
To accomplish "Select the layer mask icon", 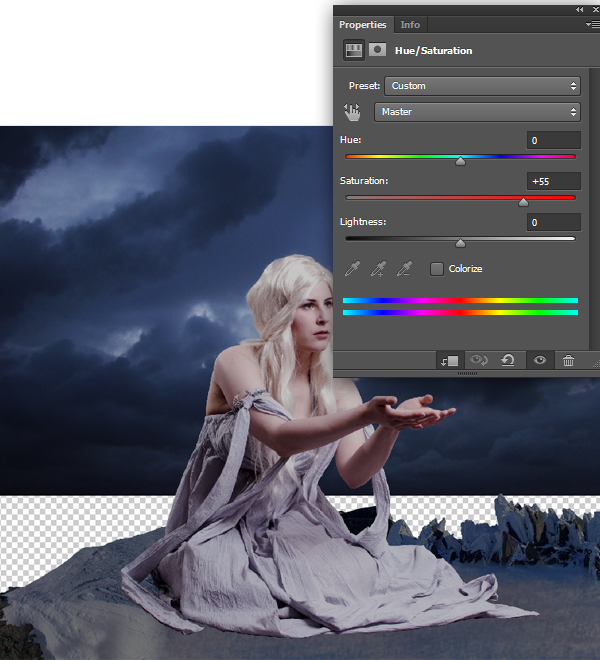I will 378,50.
